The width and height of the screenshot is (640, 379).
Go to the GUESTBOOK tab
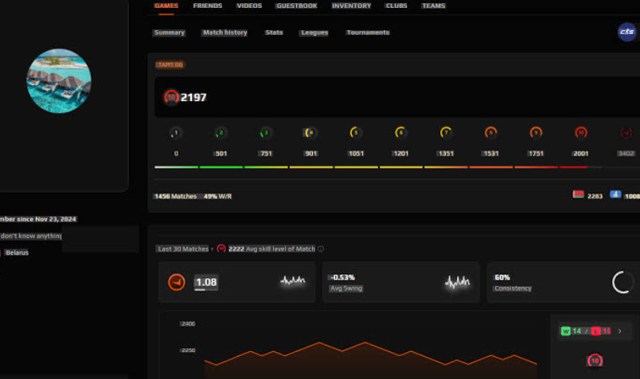click(x=297, y=6)
